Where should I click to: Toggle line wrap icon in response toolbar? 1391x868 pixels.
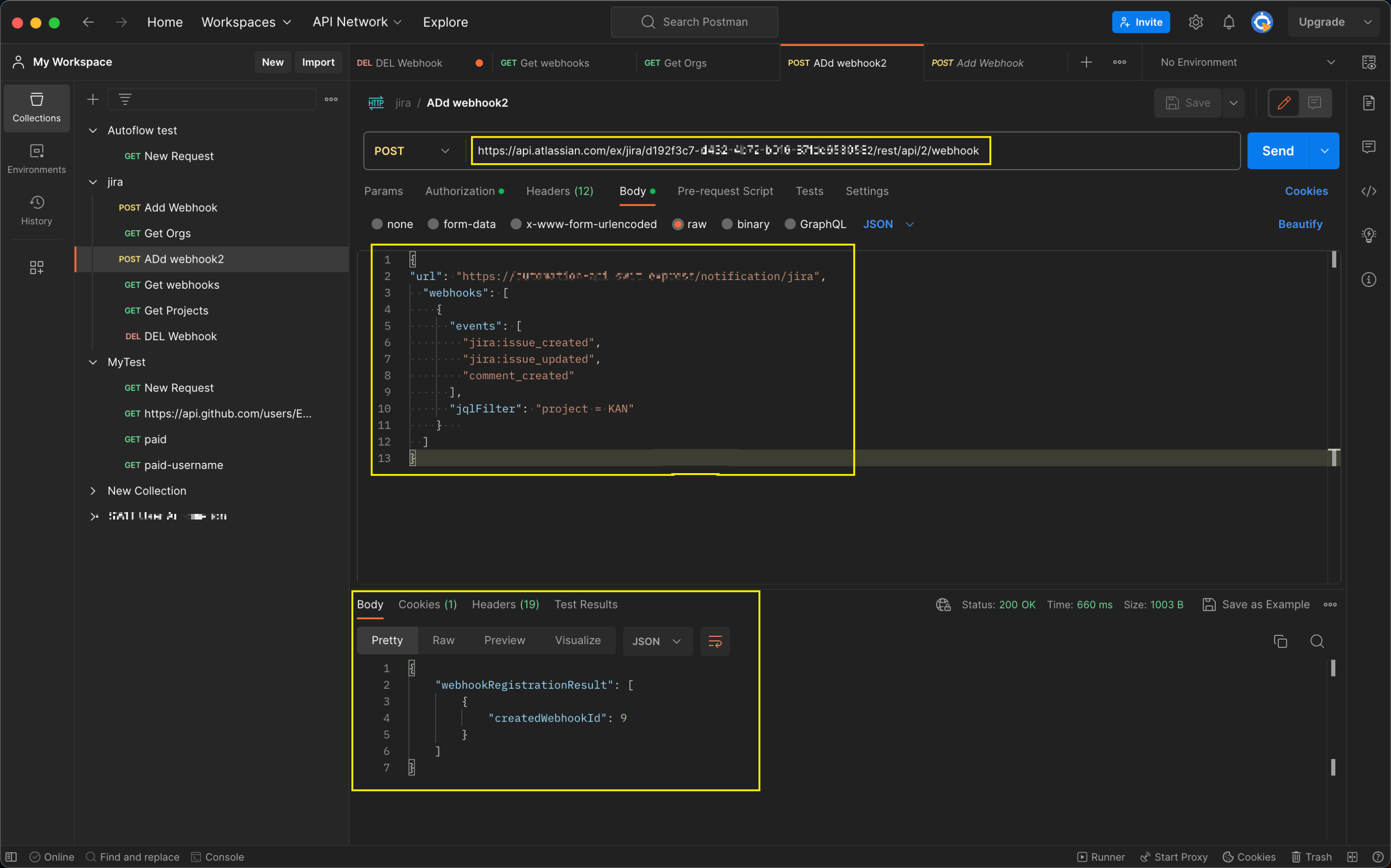point(715,641)
